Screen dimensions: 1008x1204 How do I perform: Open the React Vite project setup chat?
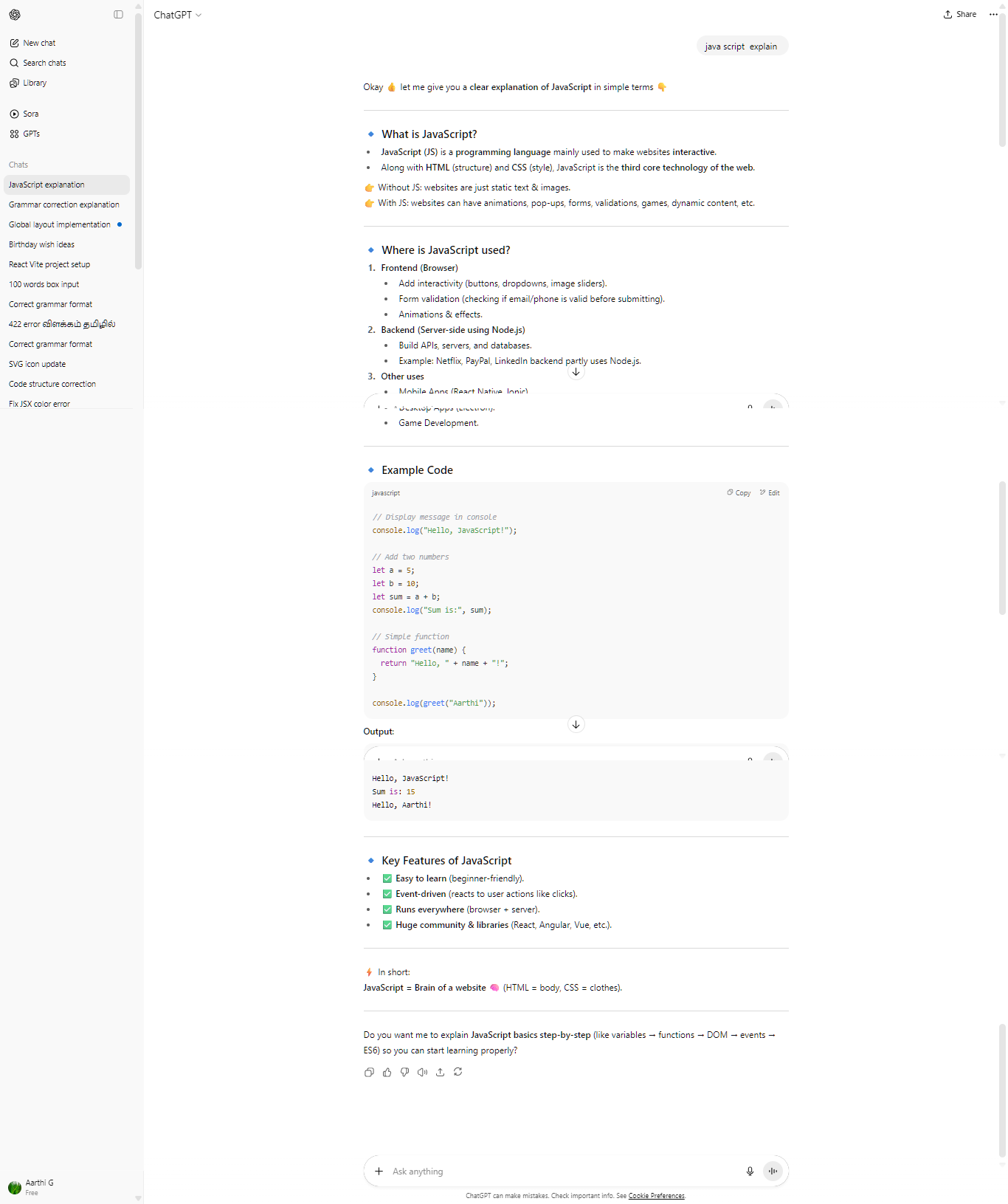click(49, 264)
